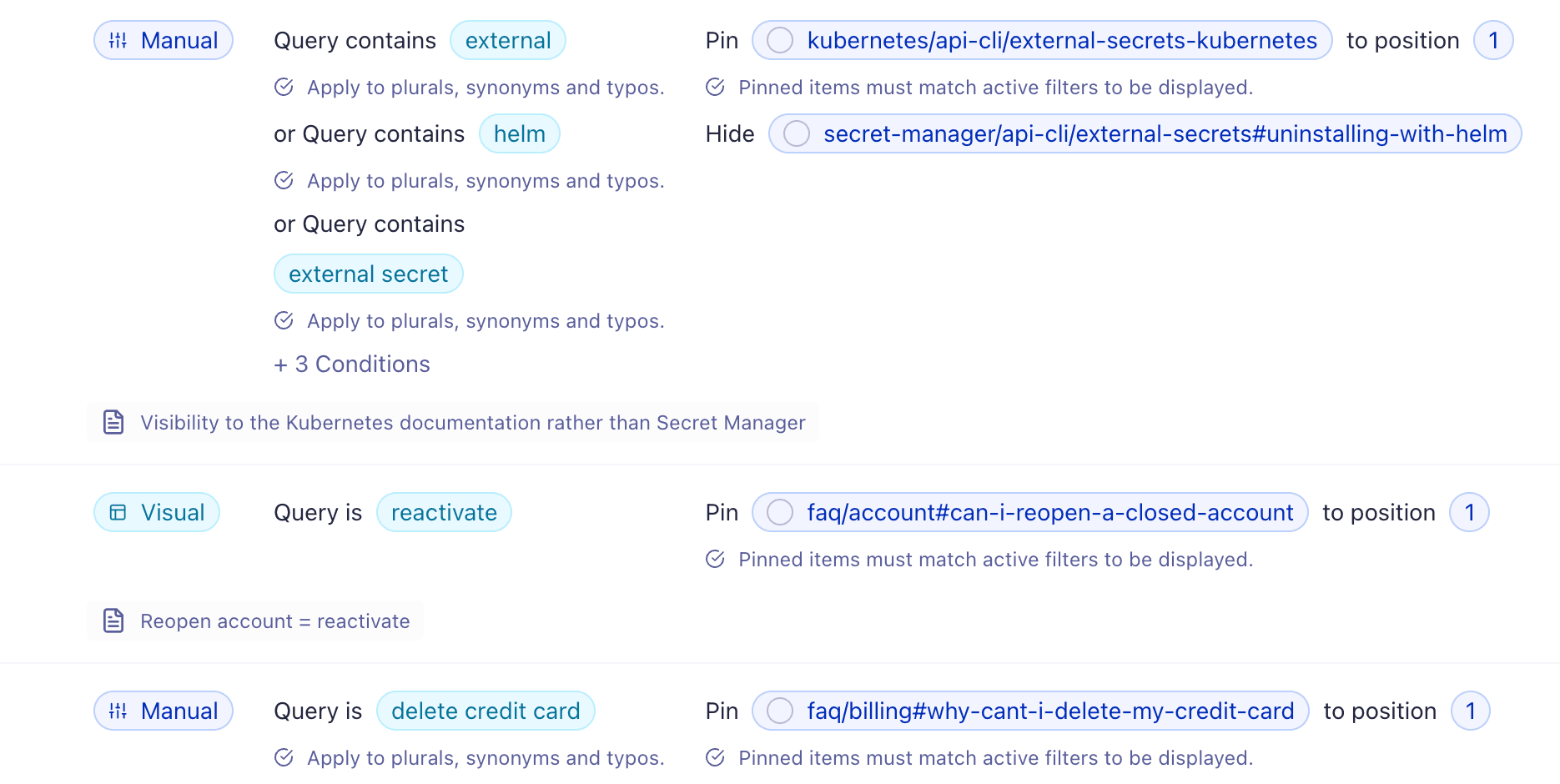Click the check icon beside the reactivate pinned items note
The width and height of the screenshot is (1560, 784).
click(x=715, y=560)
